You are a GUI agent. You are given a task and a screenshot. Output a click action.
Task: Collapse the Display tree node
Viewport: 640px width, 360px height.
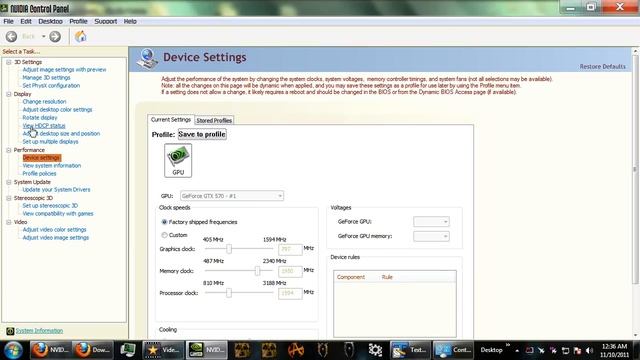(x=9, y=94)
